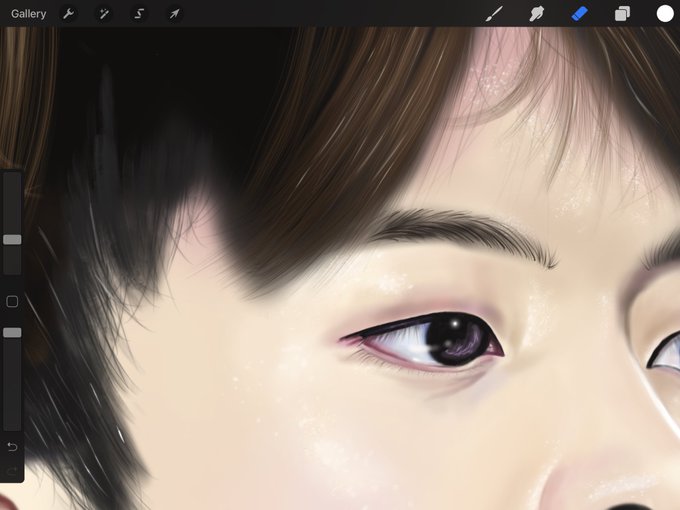Tap the square Modify button in sidebar
Viewport: 680px width, 510px height.
12,301
